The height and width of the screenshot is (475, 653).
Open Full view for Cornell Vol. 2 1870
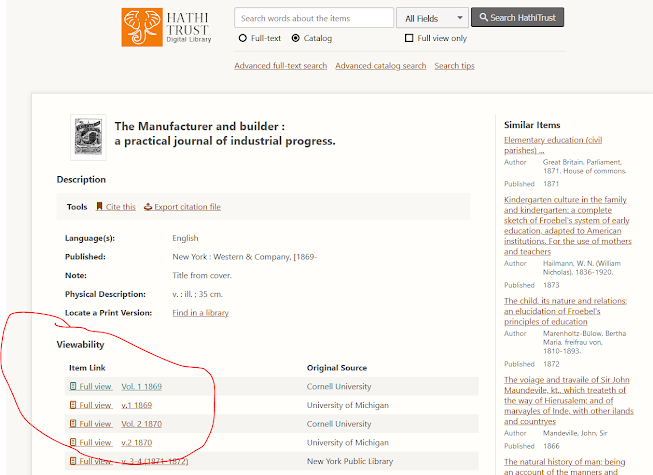95,424
